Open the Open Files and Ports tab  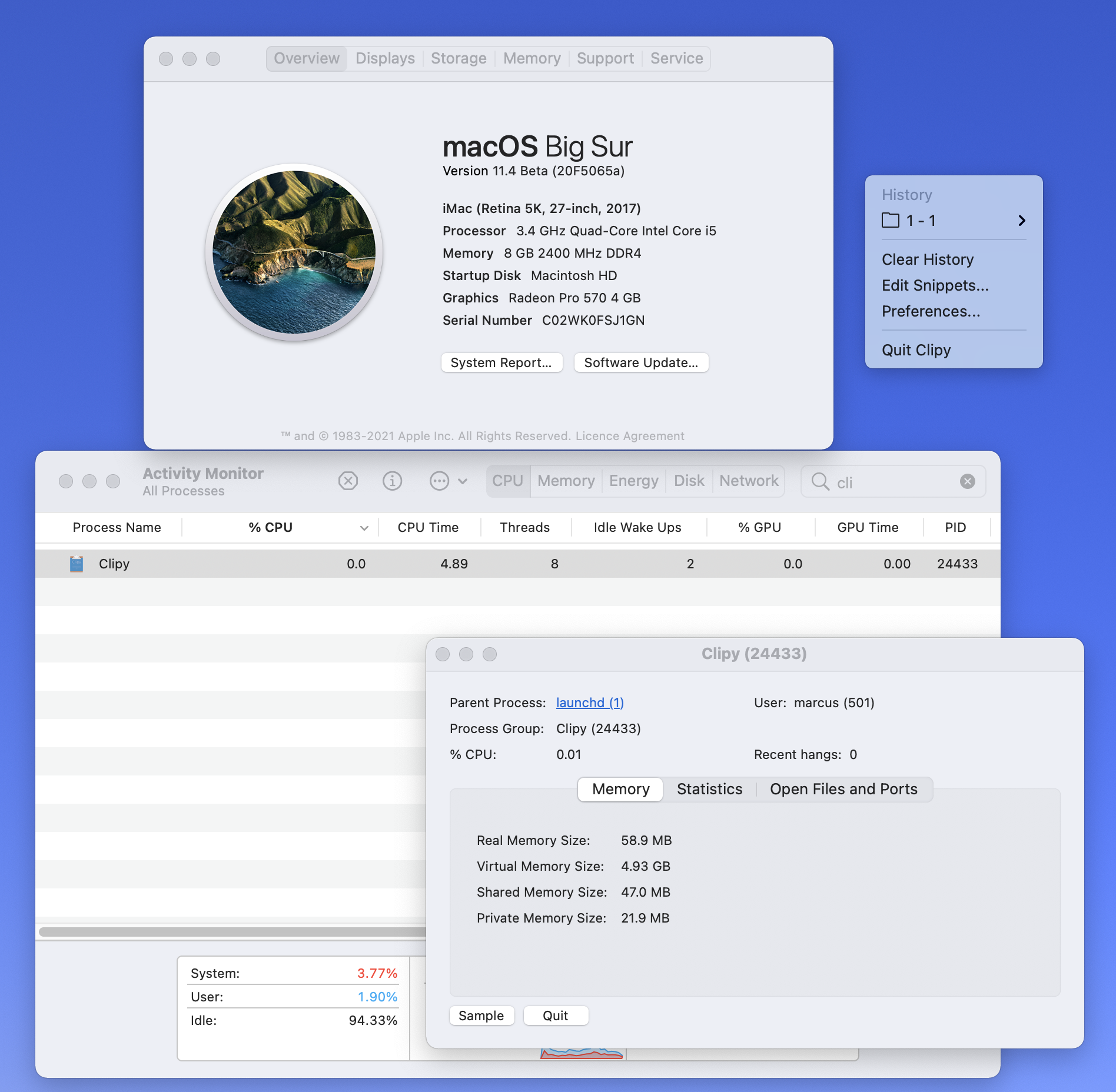pos(843,789)
